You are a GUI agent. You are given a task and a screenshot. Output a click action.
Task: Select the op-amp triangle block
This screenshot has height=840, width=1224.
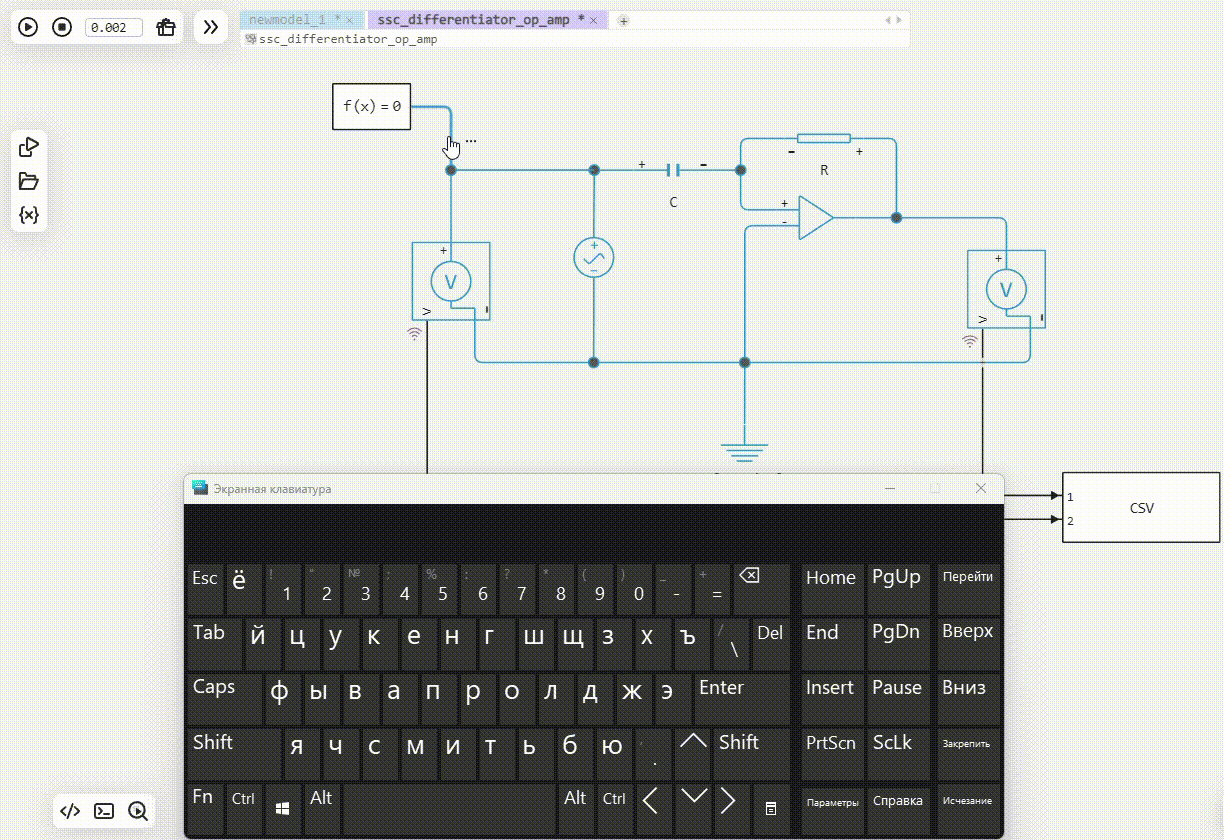pyautogui.click(x=815, y=219)
